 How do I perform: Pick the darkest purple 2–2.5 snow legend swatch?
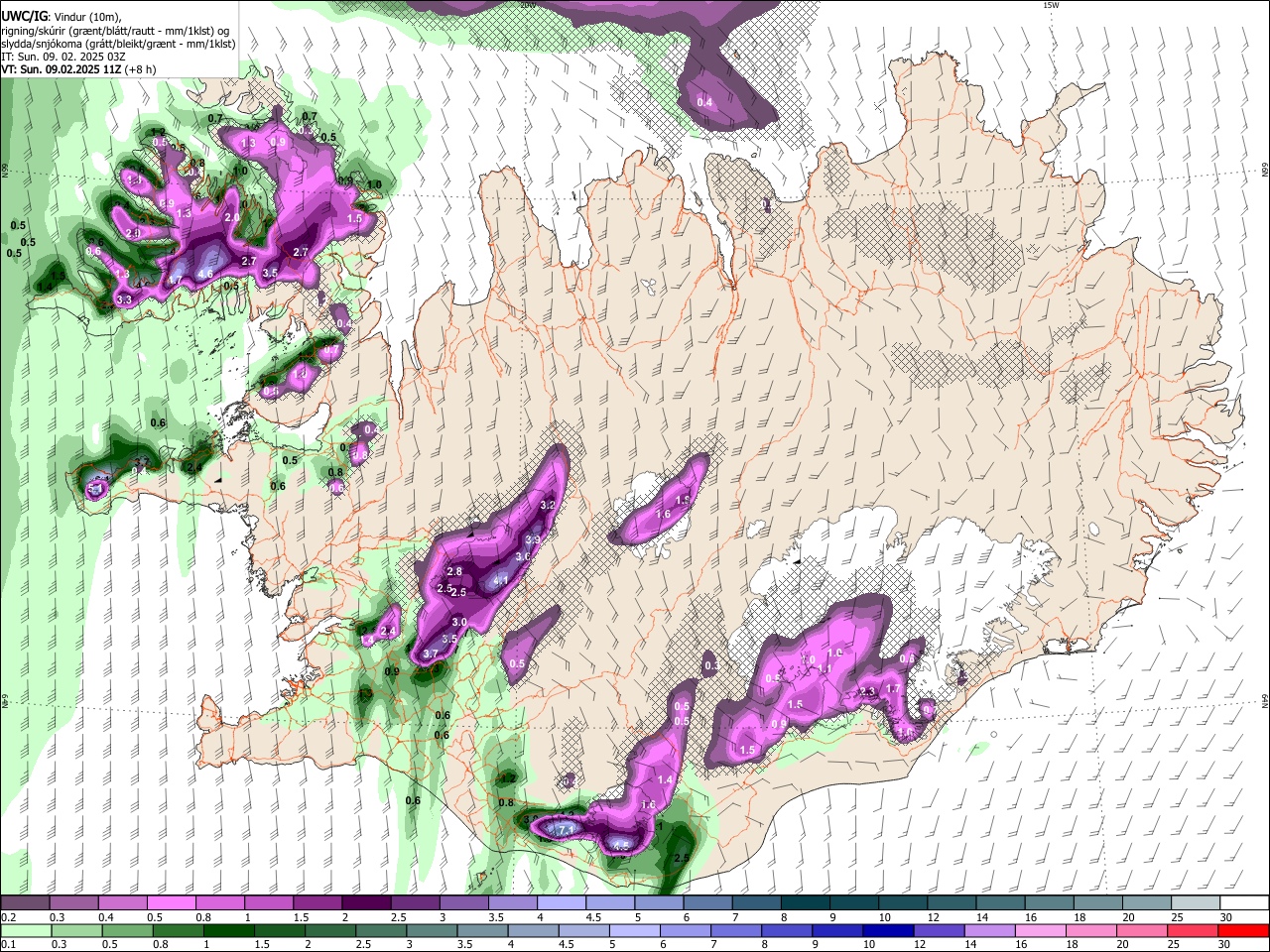pos(365,903)
